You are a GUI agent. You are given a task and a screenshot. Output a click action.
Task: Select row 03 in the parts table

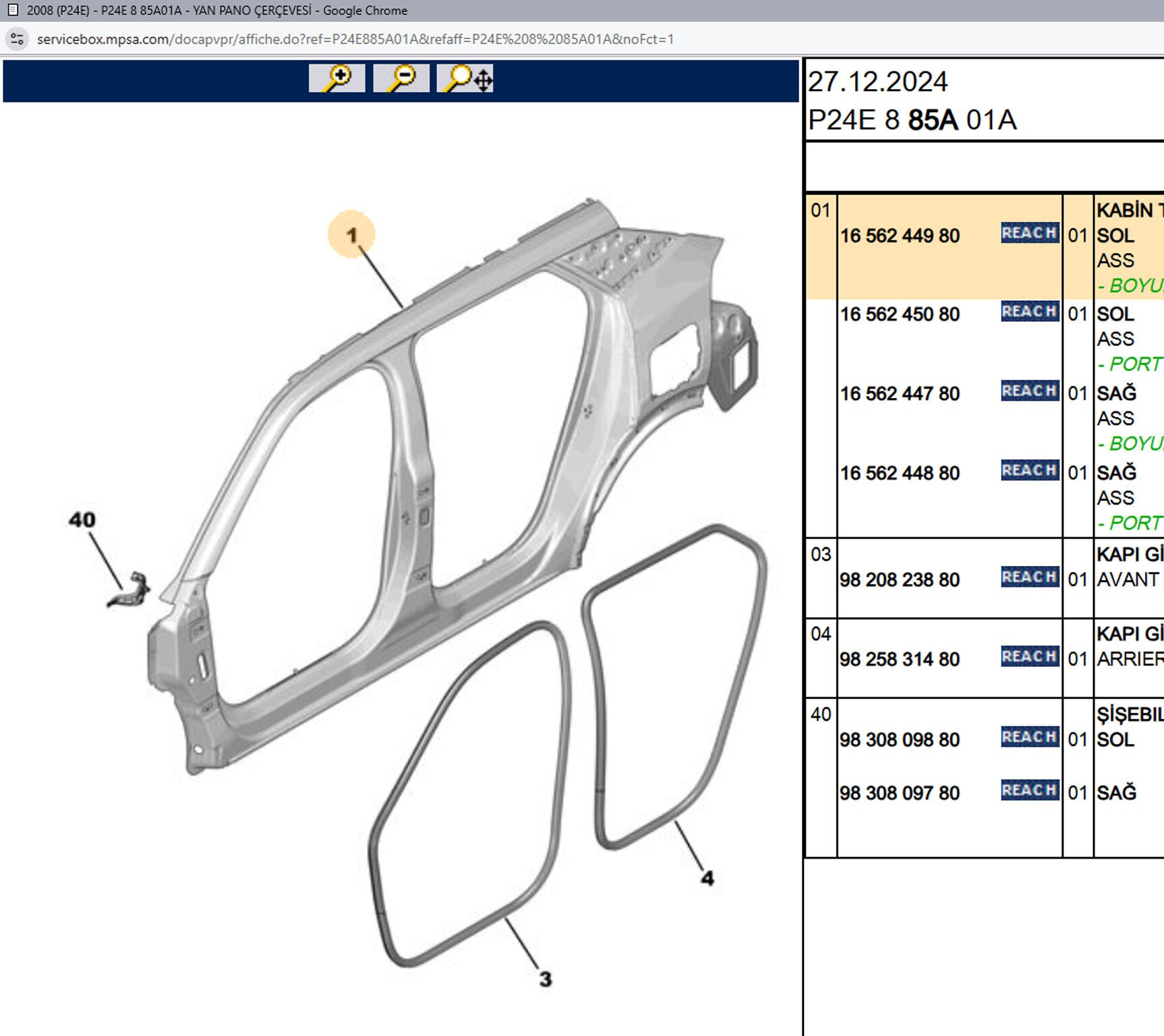[x=821, y=555]
